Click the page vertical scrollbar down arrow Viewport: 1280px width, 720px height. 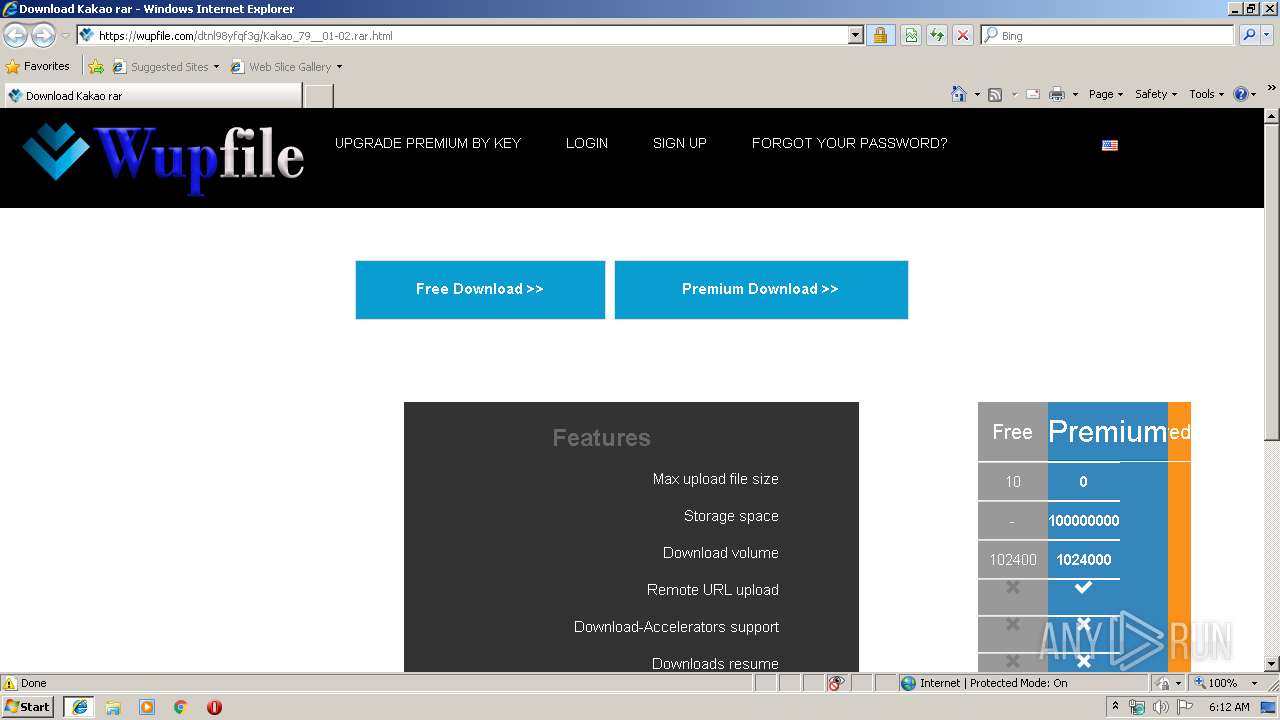pos(1271,664)
